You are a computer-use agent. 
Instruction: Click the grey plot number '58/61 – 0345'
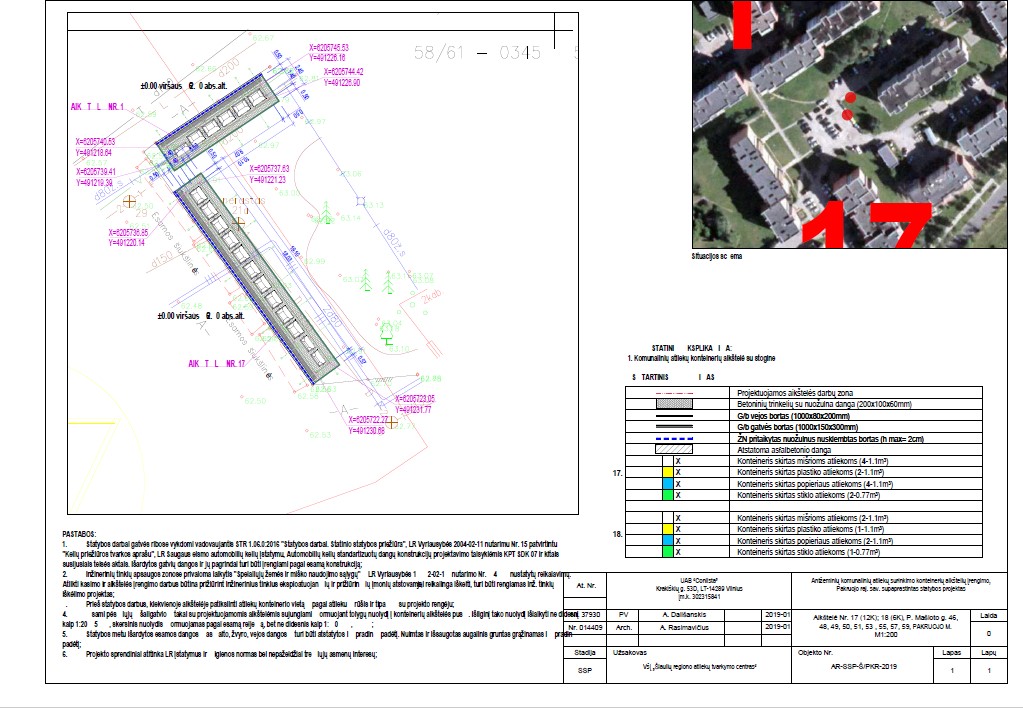(x=478, y=52)
